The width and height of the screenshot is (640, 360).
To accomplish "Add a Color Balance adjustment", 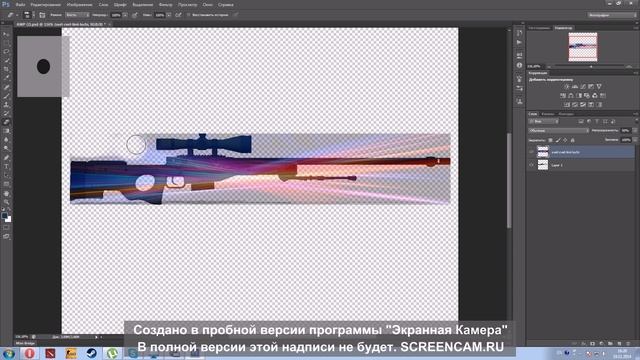I will 571,96.
